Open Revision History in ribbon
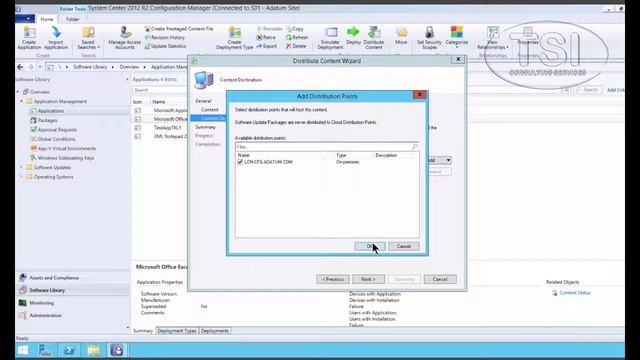640x360 pixels. pyautogui.click(x=165, y=38)
